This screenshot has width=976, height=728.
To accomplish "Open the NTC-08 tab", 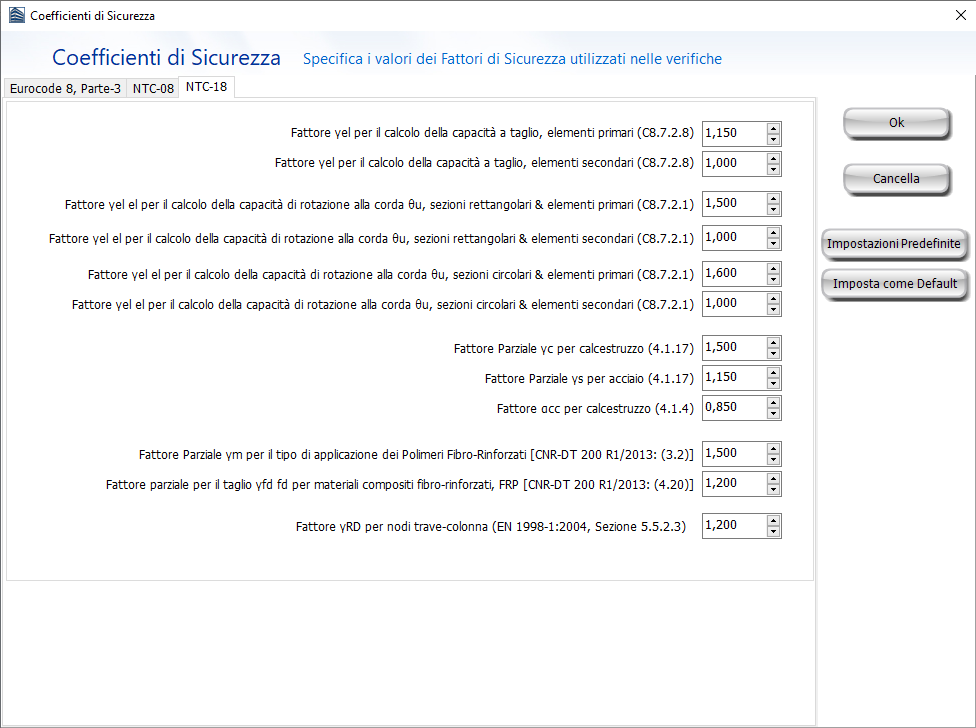I will [153, 88].
